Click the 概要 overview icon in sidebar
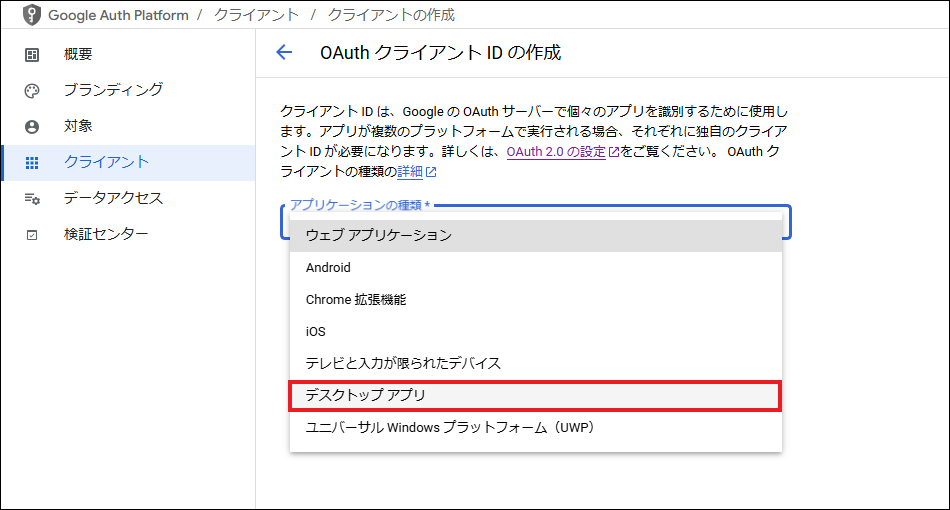This screenshot has width=950, height=510. click(32, 55)
